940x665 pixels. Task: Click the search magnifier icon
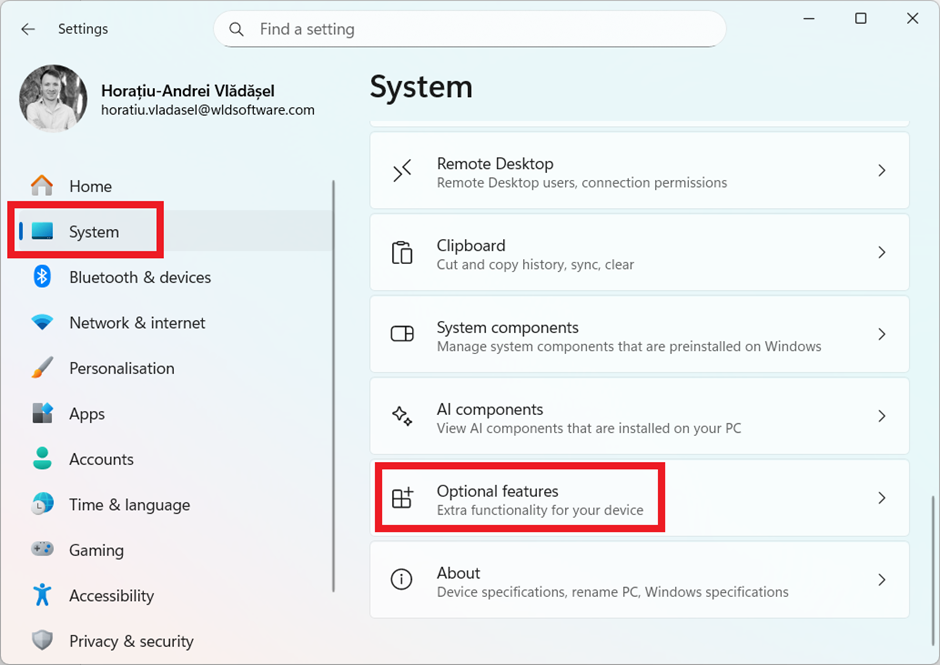[x=237, y=29]
